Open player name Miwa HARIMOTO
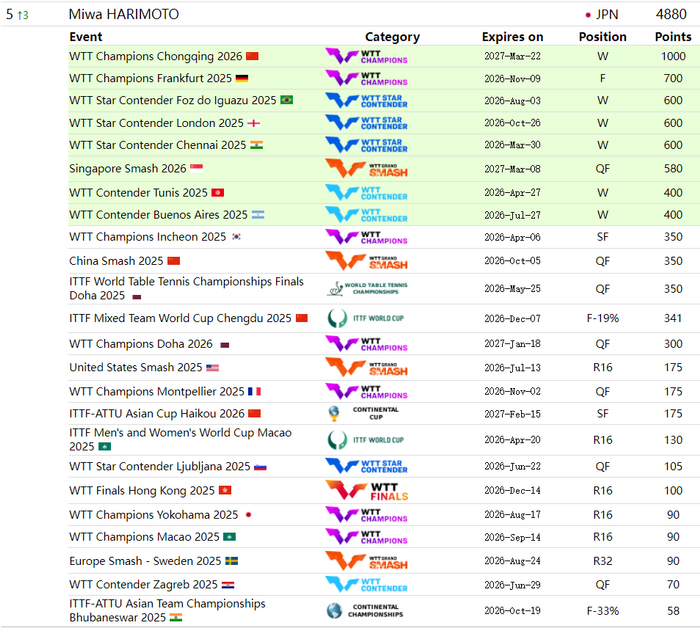Image resolution: width=700 pixels, height=628 pixels. click(x=124, y=14)
